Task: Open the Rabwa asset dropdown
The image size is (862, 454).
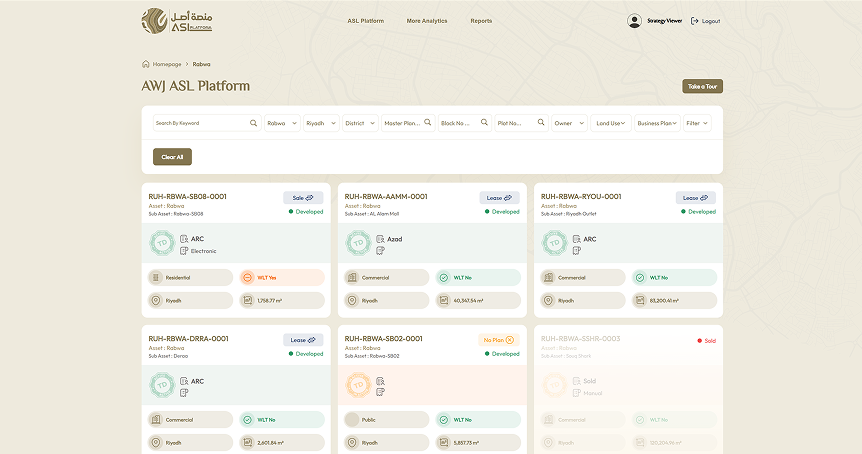Action: [282, 123]
